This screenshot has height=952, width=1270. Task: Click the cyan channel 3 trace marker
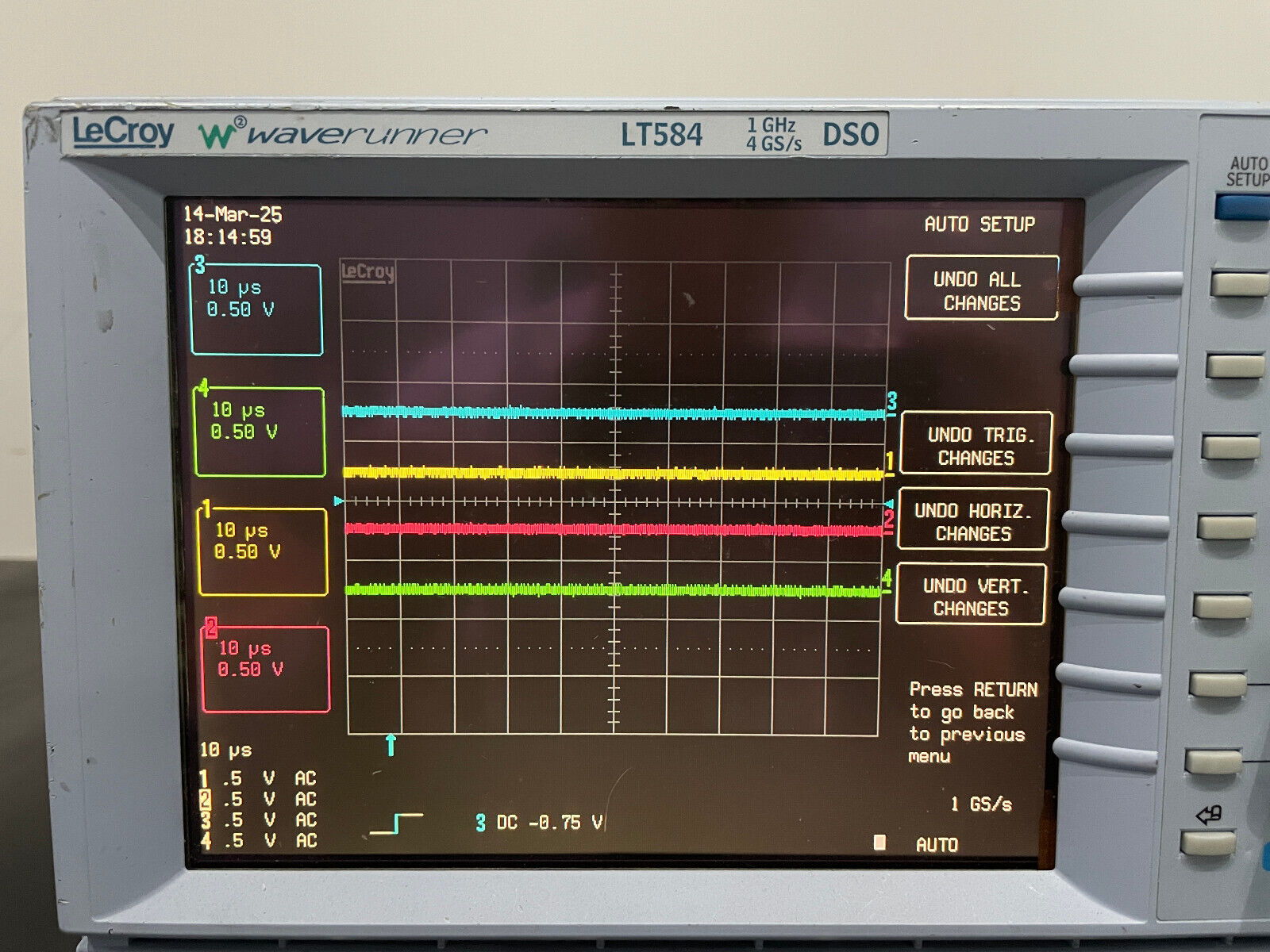pyautogui.click(x=892, y=401)
